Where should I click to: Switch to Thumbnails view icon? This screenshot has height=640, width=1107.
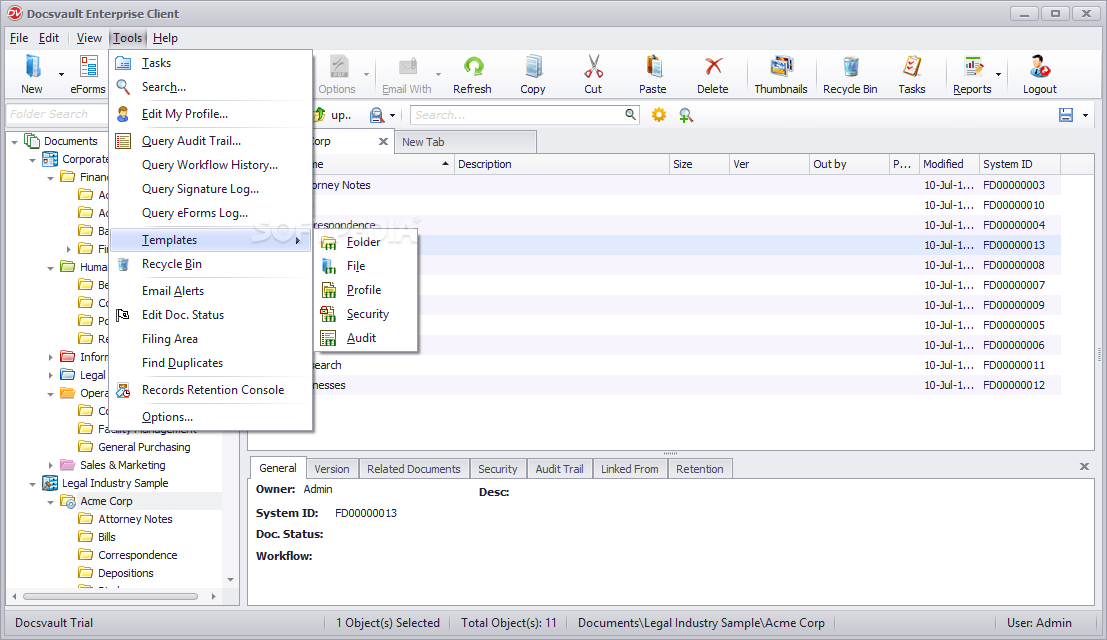781,66
